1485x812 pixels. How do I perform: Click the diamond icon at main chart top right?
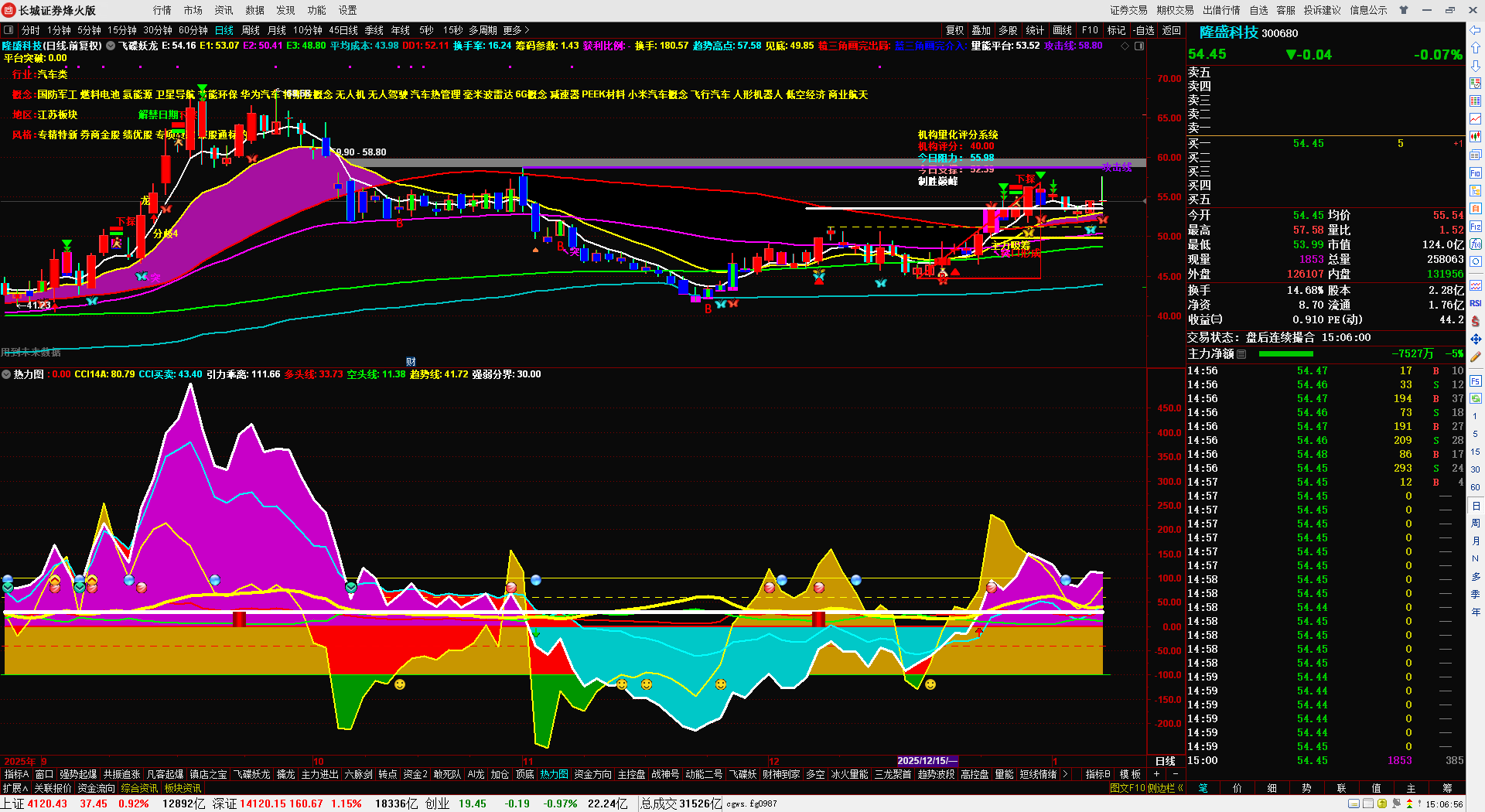1125,46
